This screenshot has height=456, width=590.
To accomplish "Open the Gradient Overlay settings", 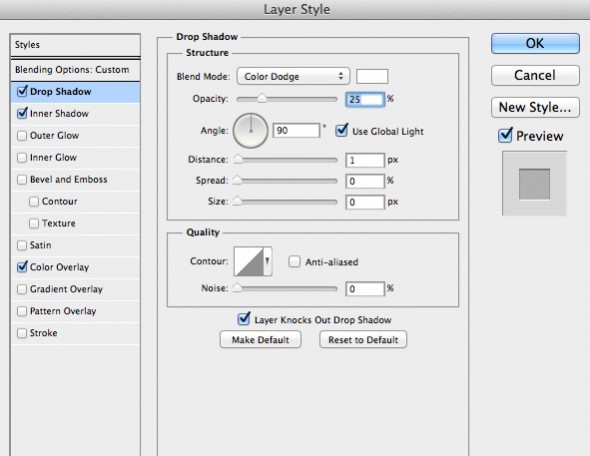I will [x=66, y=289].
